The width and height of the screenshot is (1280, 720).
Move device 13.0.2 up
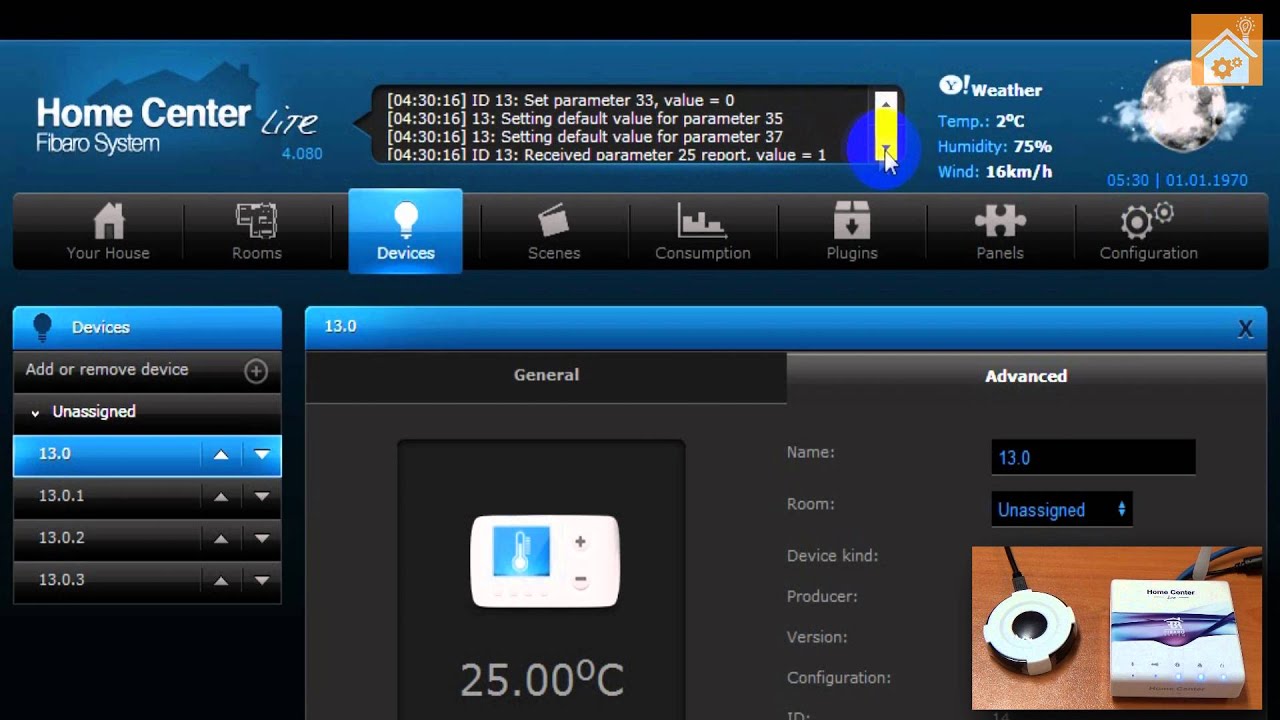point(221,538)
